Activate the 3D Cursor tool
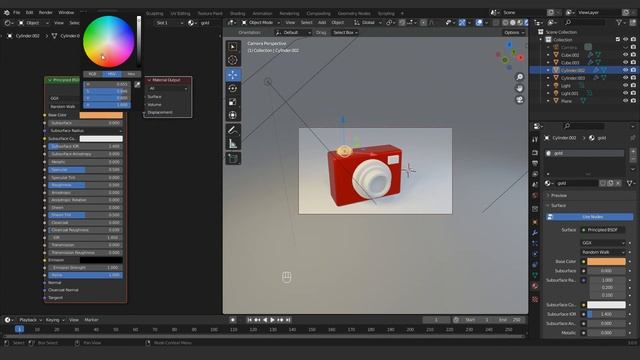The image size is (640, 360). (233, 60)
